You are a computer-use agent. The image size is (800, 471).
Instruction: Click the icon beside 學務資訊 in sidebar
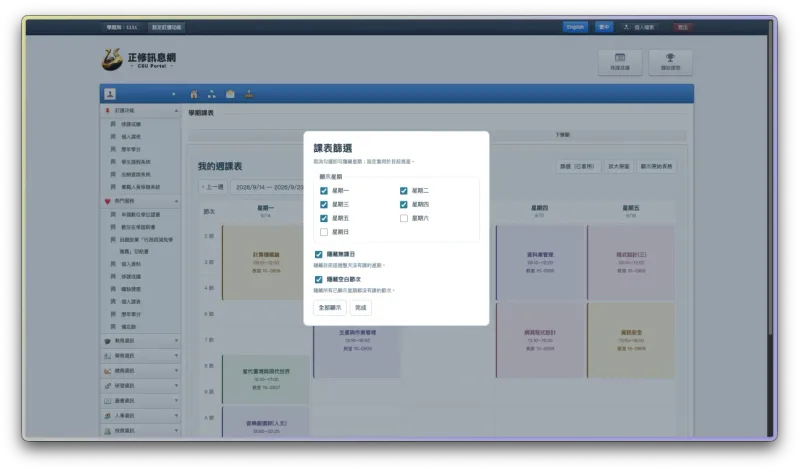click(107, 356)
